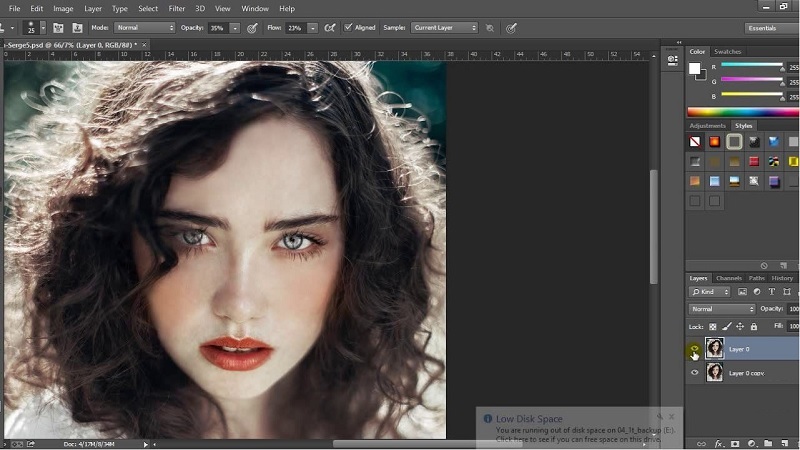The width and height of the screenshot is (800, 450).
Task: Select the type layer filter icon
Action: coord(771,292)
